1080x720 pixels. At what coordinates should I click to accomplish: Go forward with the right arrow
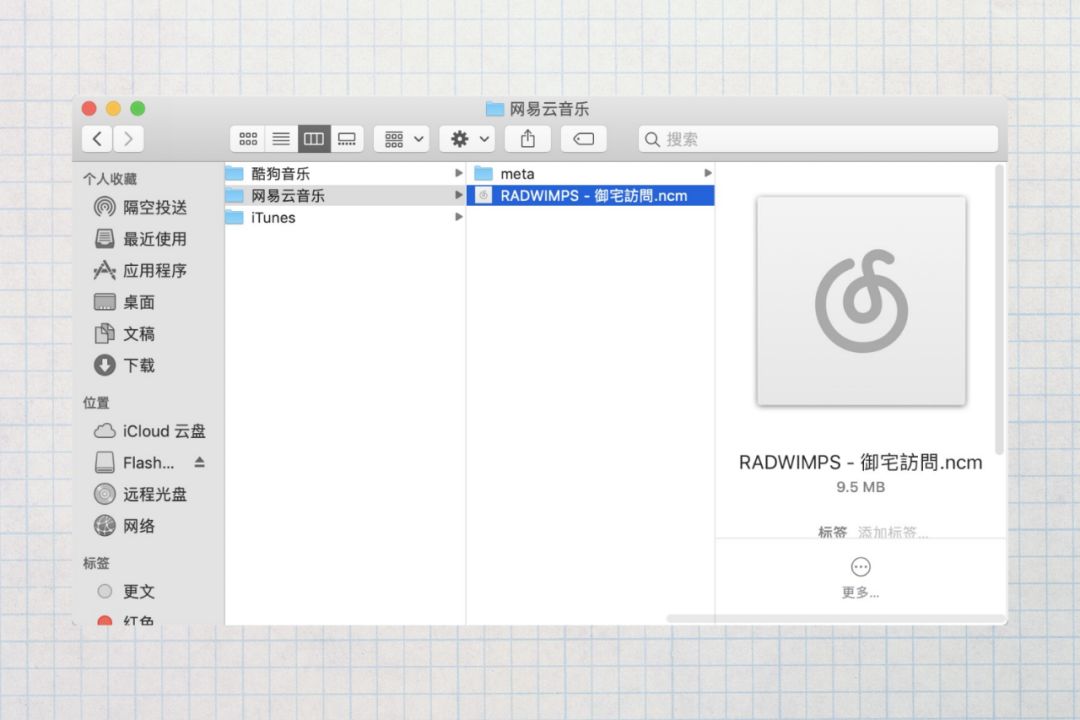pos(128,139)
